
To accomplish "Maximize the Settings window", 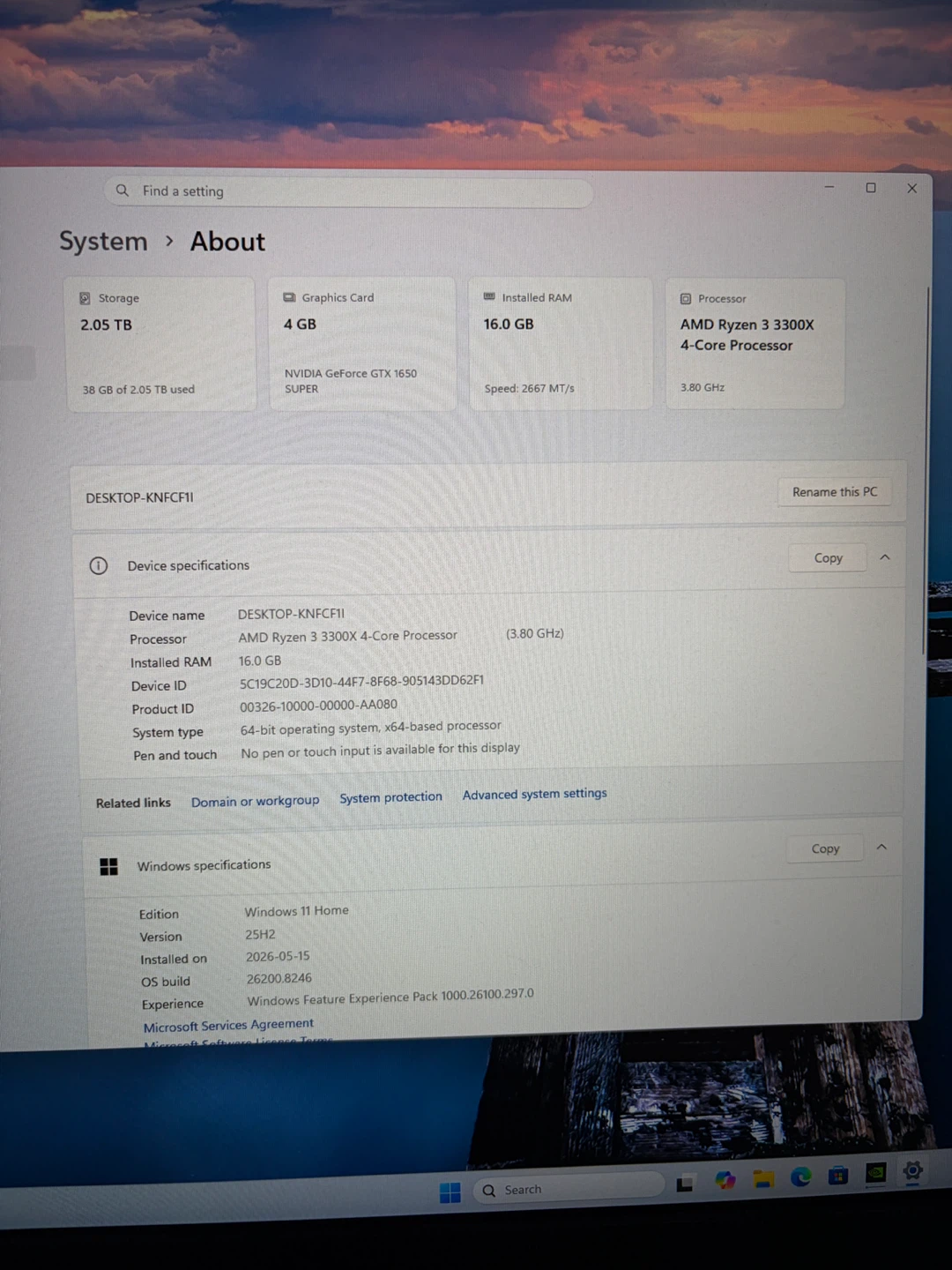I will coord(870,187).
